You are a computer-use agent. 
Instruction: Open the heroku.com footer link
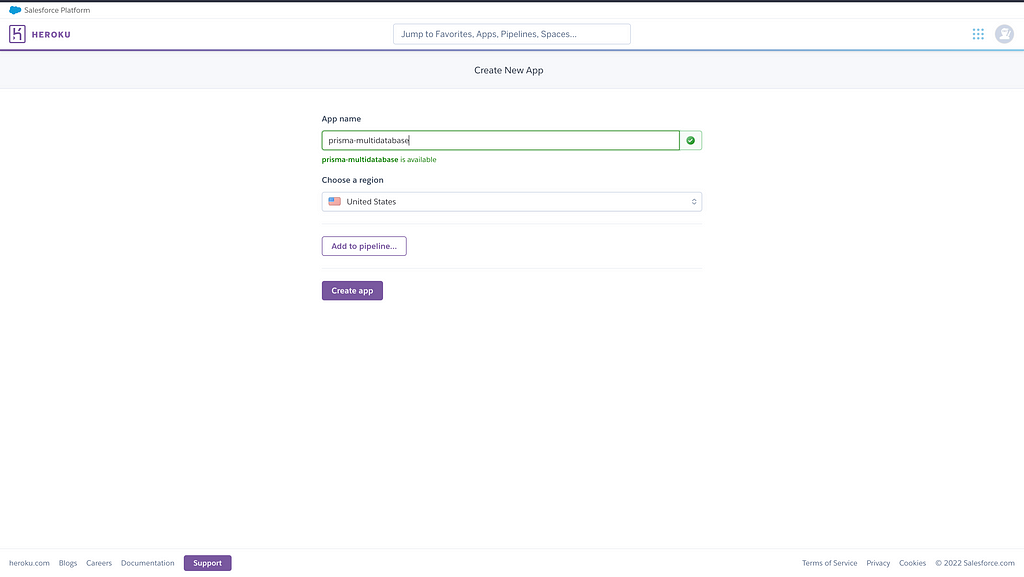point(29,563)
